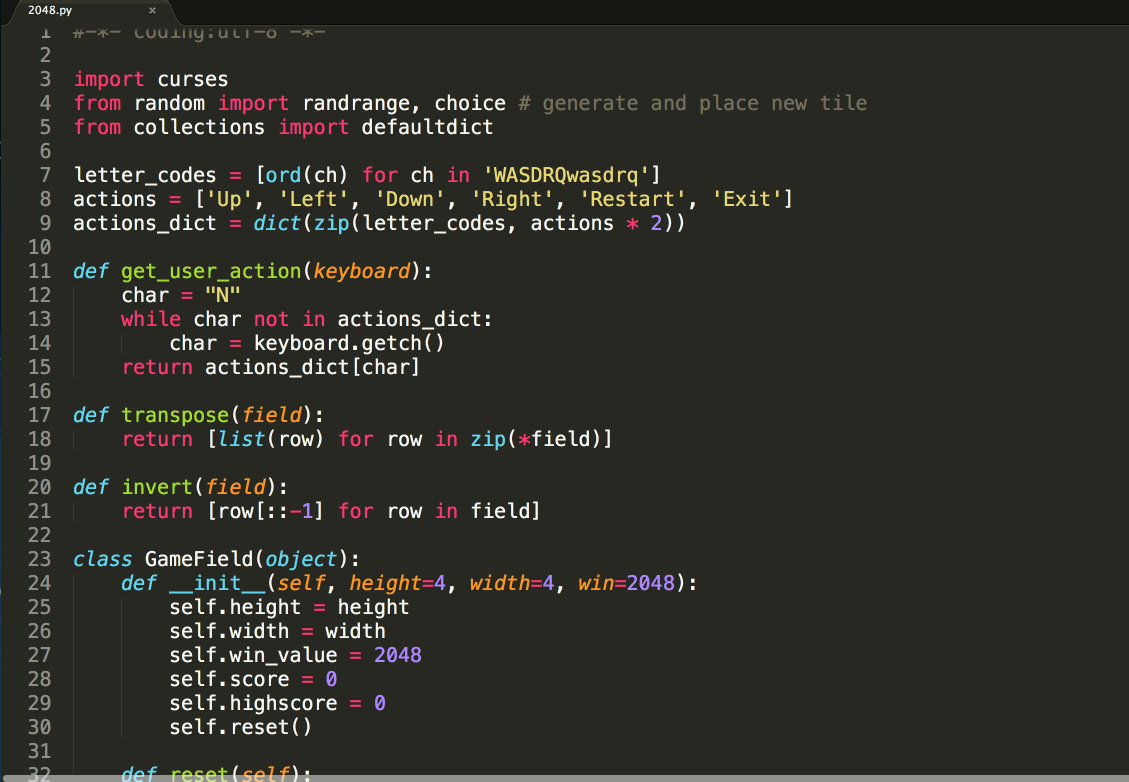The image size is (1129, 782).
Task: Click the 2048 value after self.win_value
Action: (x=397, y=655)
